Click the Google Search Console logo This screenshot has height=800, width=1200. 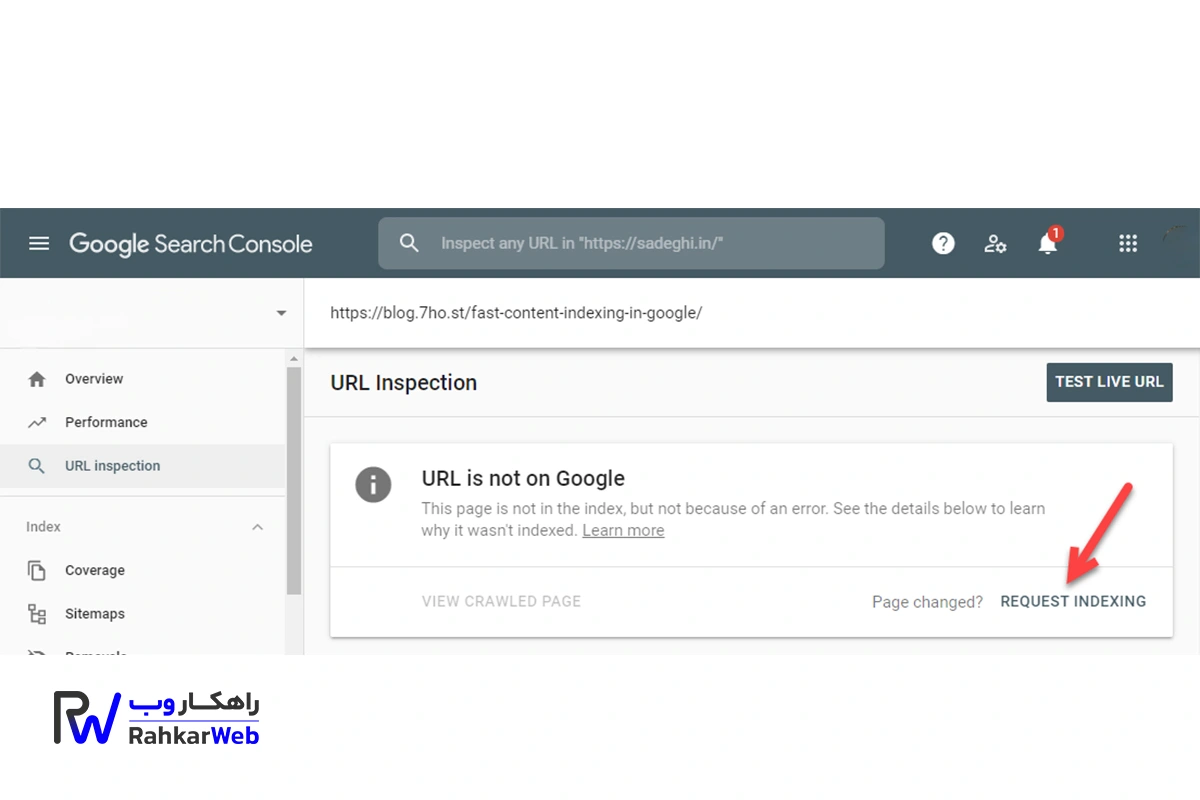190,244
